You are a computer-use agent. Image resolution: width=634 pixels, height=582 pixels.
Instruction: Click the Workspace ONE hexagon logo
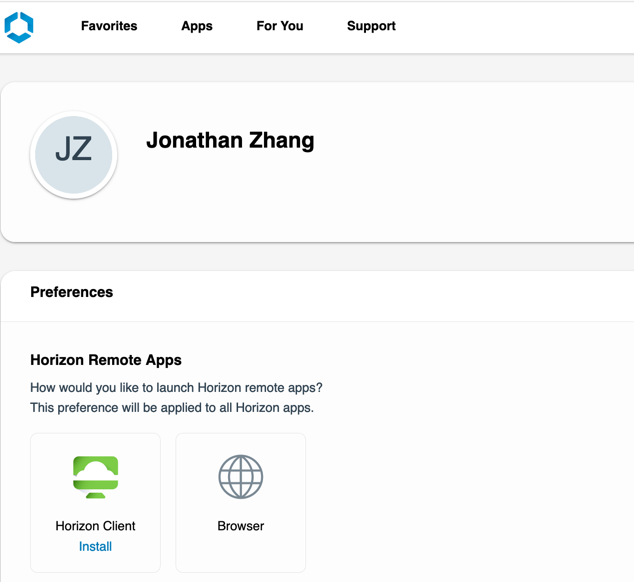19,27
